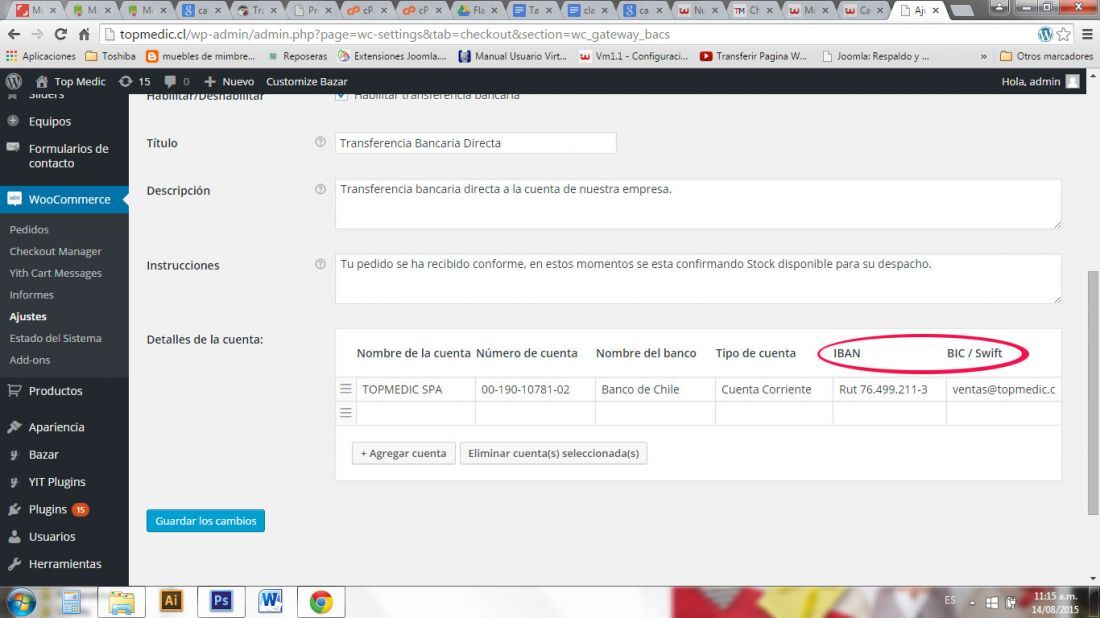The width and height of the screenshot is (1100, 618).
Task: Grab the sort handle of TOPMEDIC SPA row
Action: 346,389
